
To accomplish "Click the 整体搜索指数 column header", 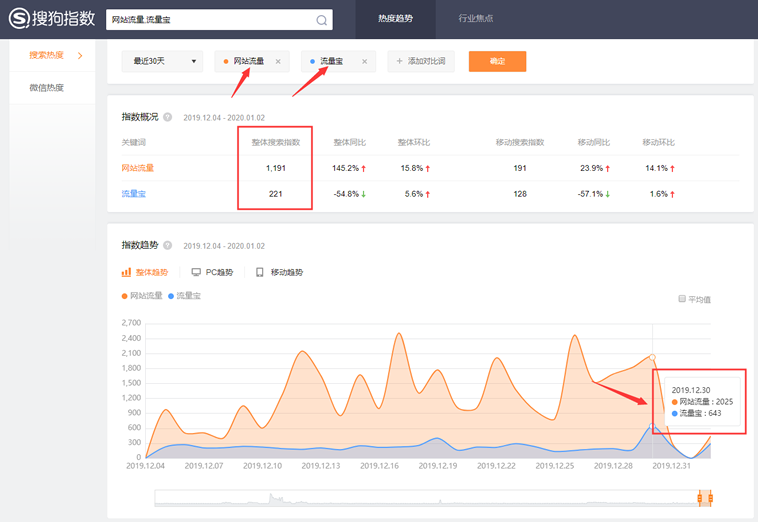I will 276,142.
